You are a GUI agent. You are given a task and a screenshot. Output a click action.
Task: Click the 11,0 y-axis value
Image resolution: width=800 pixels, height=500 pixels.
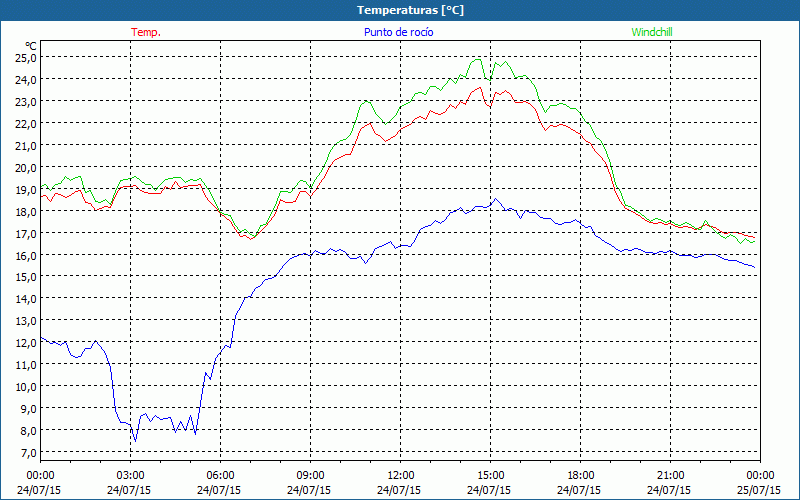pos(26,364)
